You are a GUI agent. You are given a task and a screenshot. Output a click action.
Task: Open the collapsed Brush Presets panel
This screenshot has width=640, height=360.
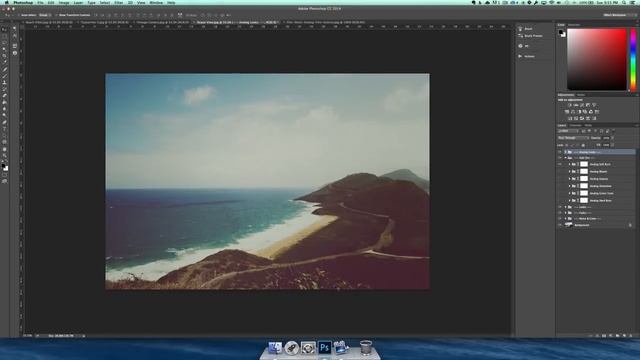pos(530,36)
